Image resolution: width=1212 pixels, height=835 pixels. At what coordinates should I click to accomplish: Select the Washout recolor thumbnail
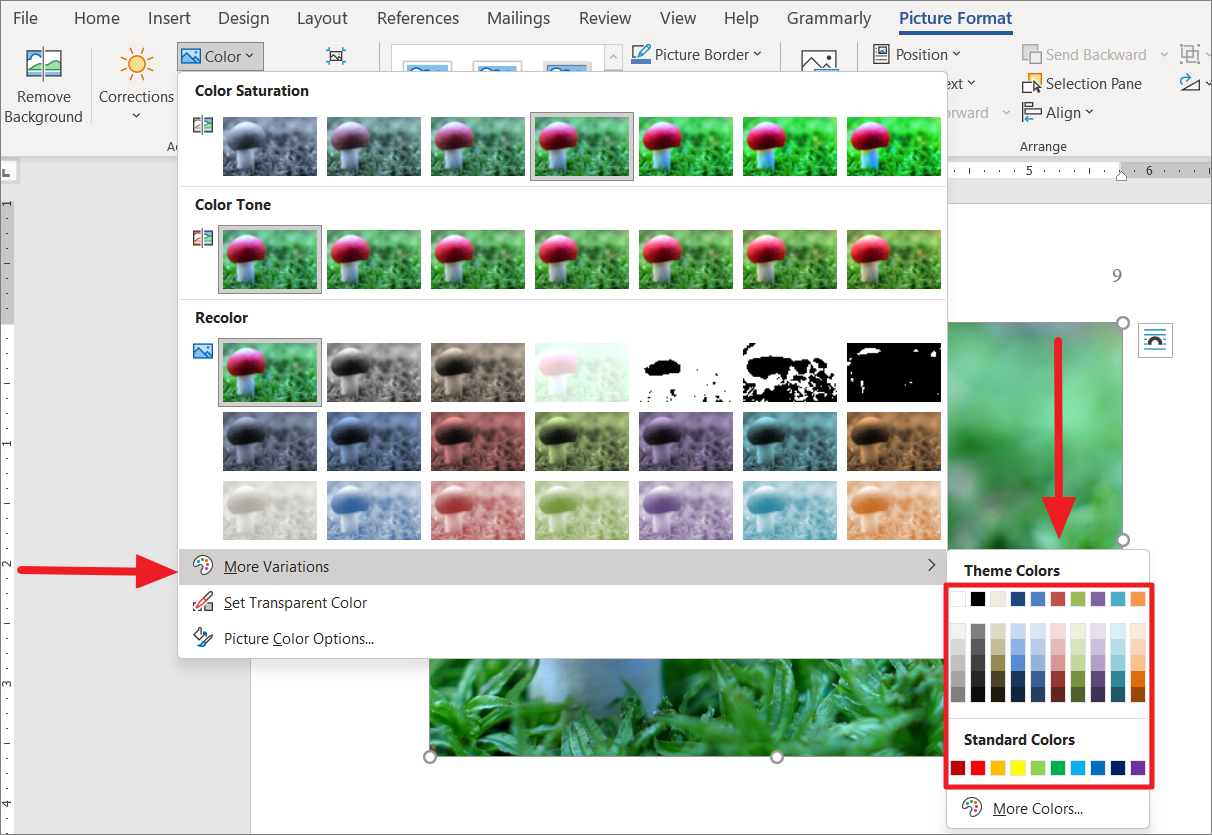(x=581, y=372)
